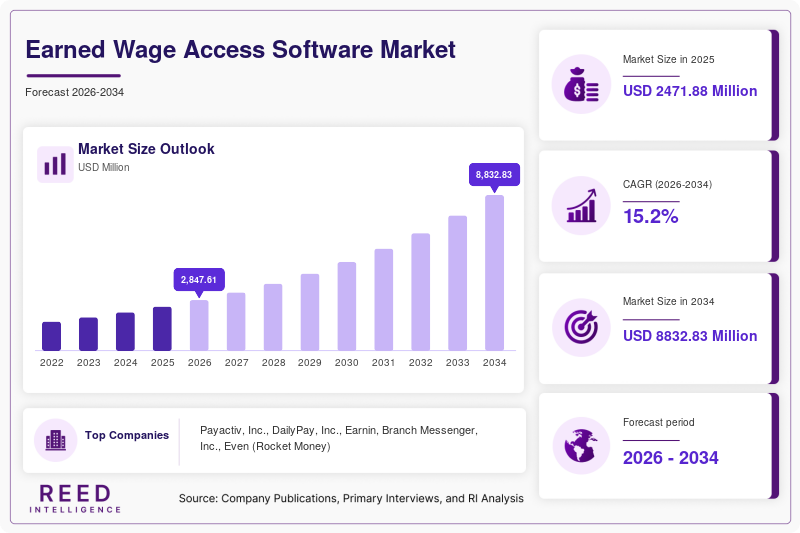
Task: Click the 2026 - 2034 forecast value
Action: 670,458
